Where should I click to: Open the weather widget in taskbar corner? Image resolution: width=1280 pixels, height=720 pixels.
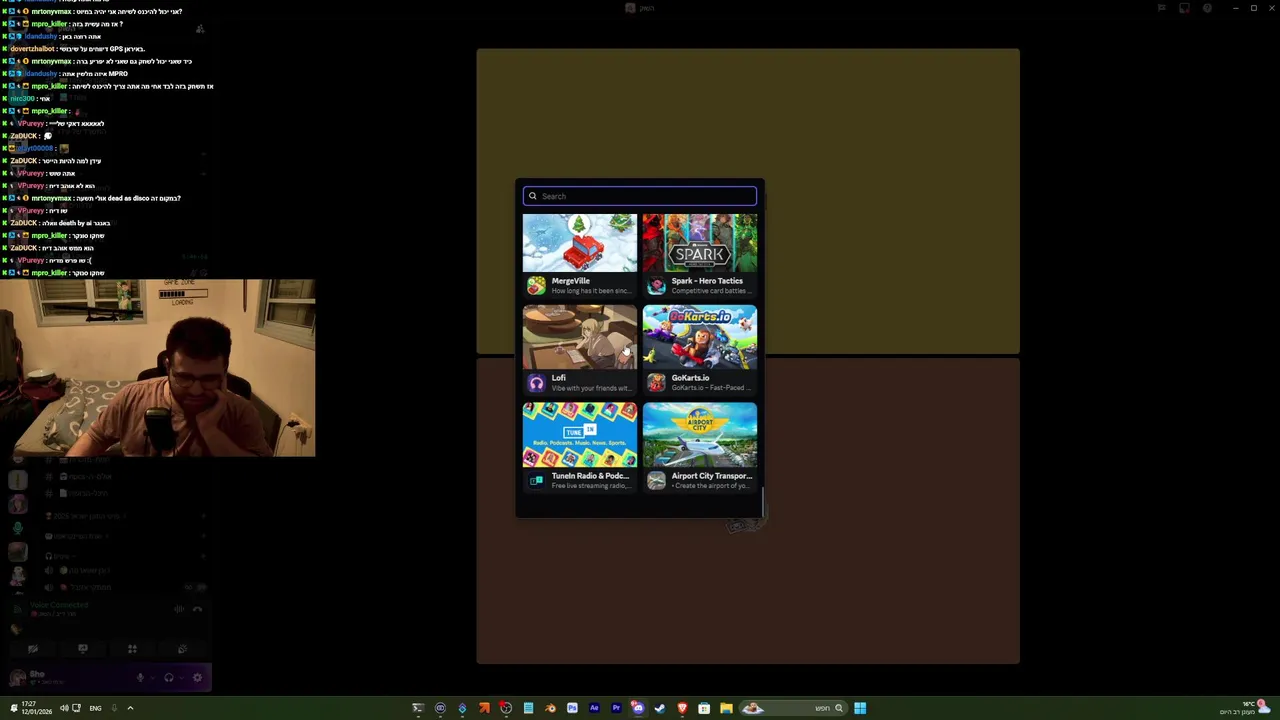click(1245, 708)
